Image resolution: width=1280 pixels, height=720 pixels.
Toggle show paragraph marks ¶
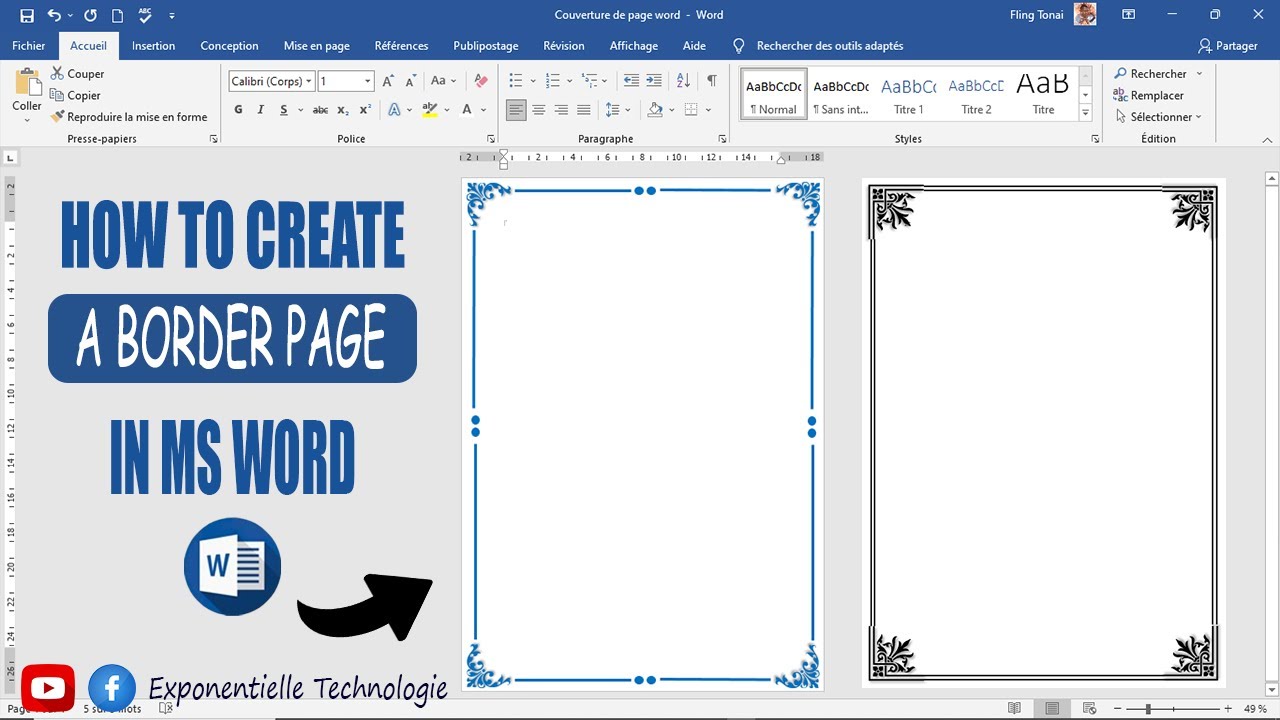point(712,81)
